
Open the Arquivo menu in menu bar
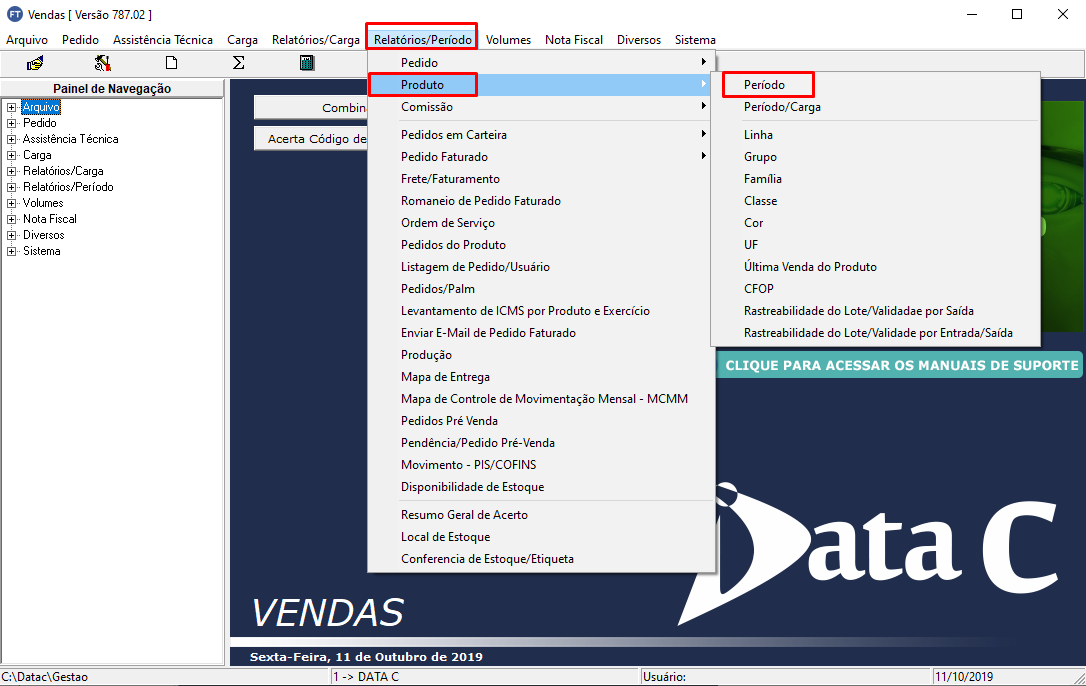tap(27, 39)
